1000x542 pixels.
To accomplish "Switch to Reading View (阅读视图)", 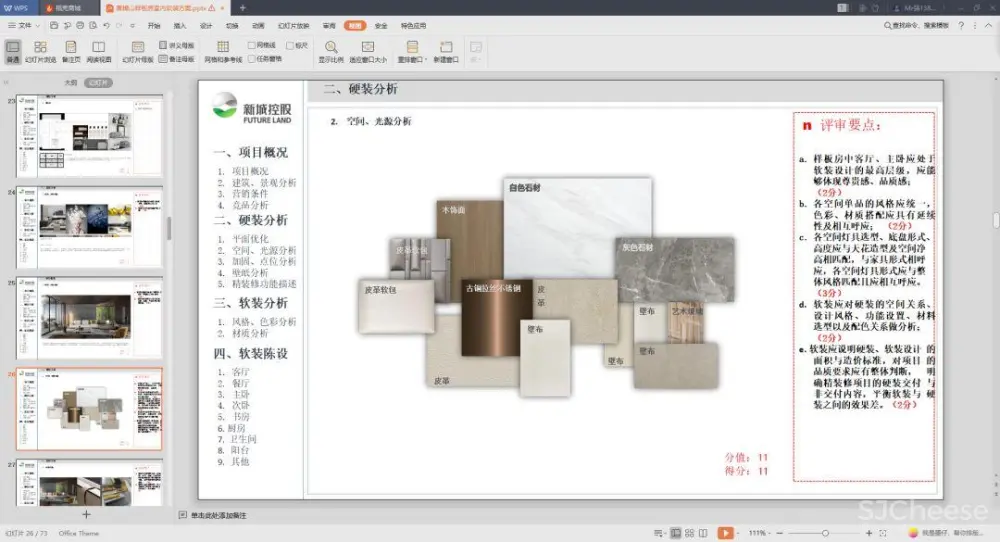I will (x=99, y=51).
